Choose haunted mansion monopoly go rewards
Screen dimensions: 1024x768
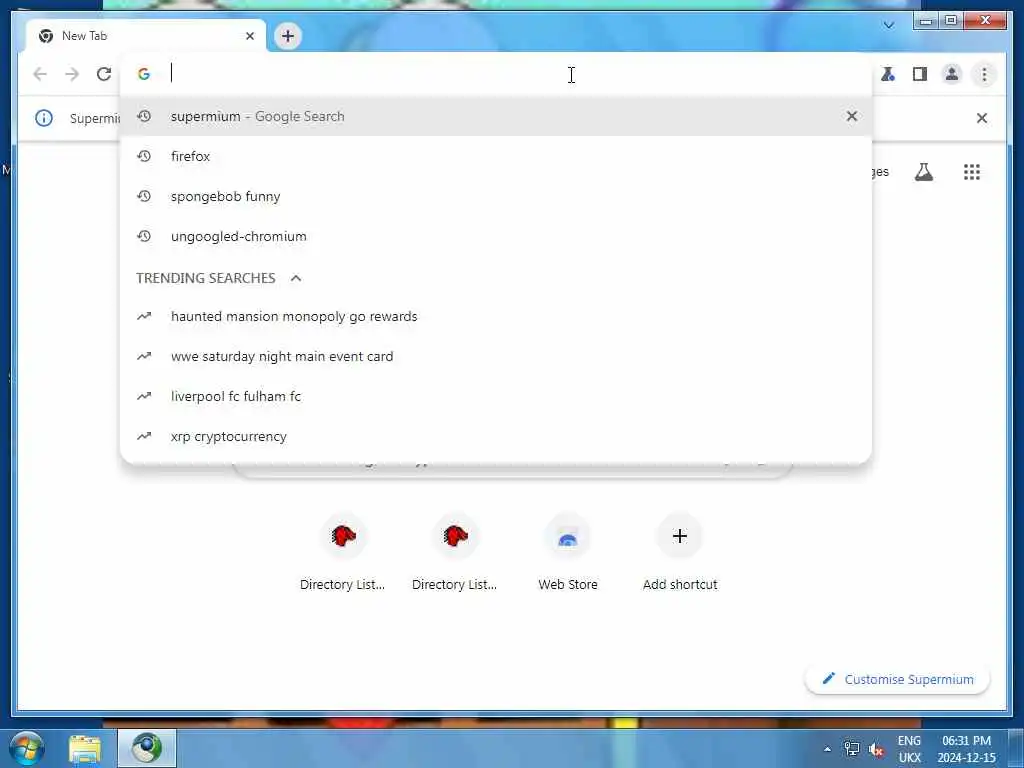tap(496, 316)
